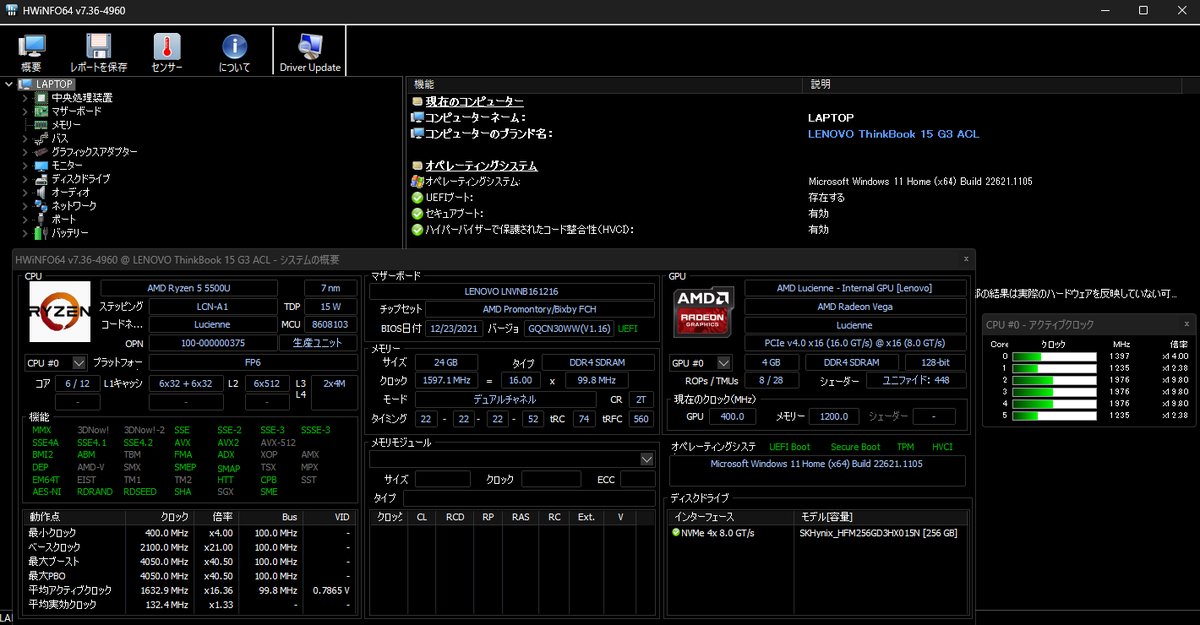Viewport: 1200px width, 625px height.
Task: Expand the オーディオ tree node
Action: 25,192
